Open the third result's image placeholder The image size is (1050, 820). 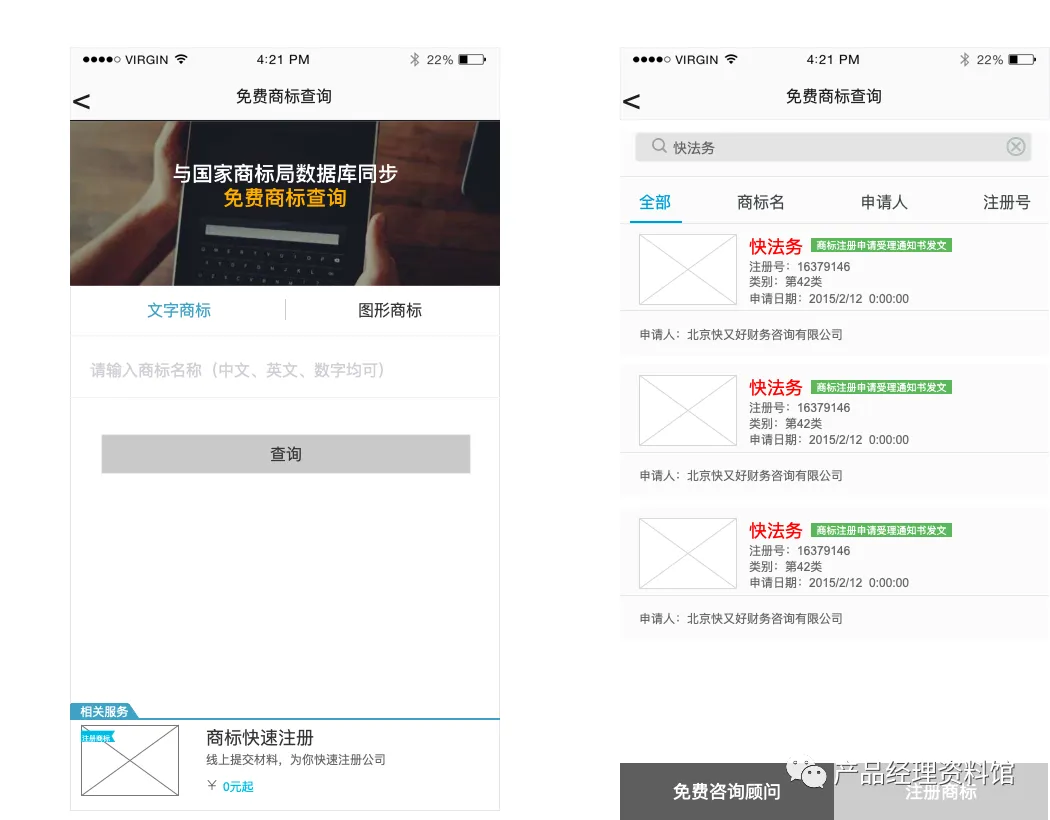point(688,554)
